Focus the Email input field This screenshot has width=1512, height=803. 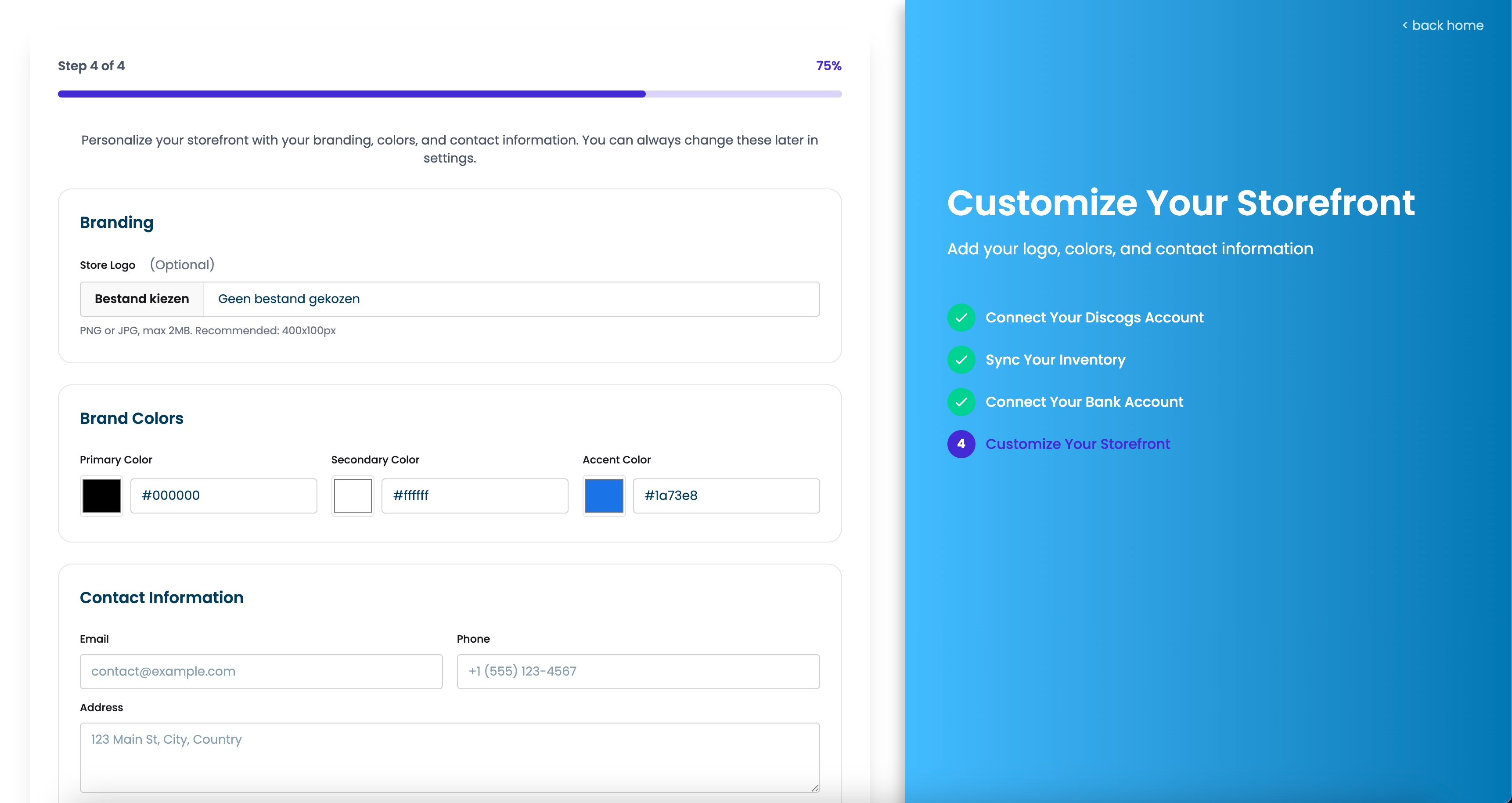pos(261,671)
